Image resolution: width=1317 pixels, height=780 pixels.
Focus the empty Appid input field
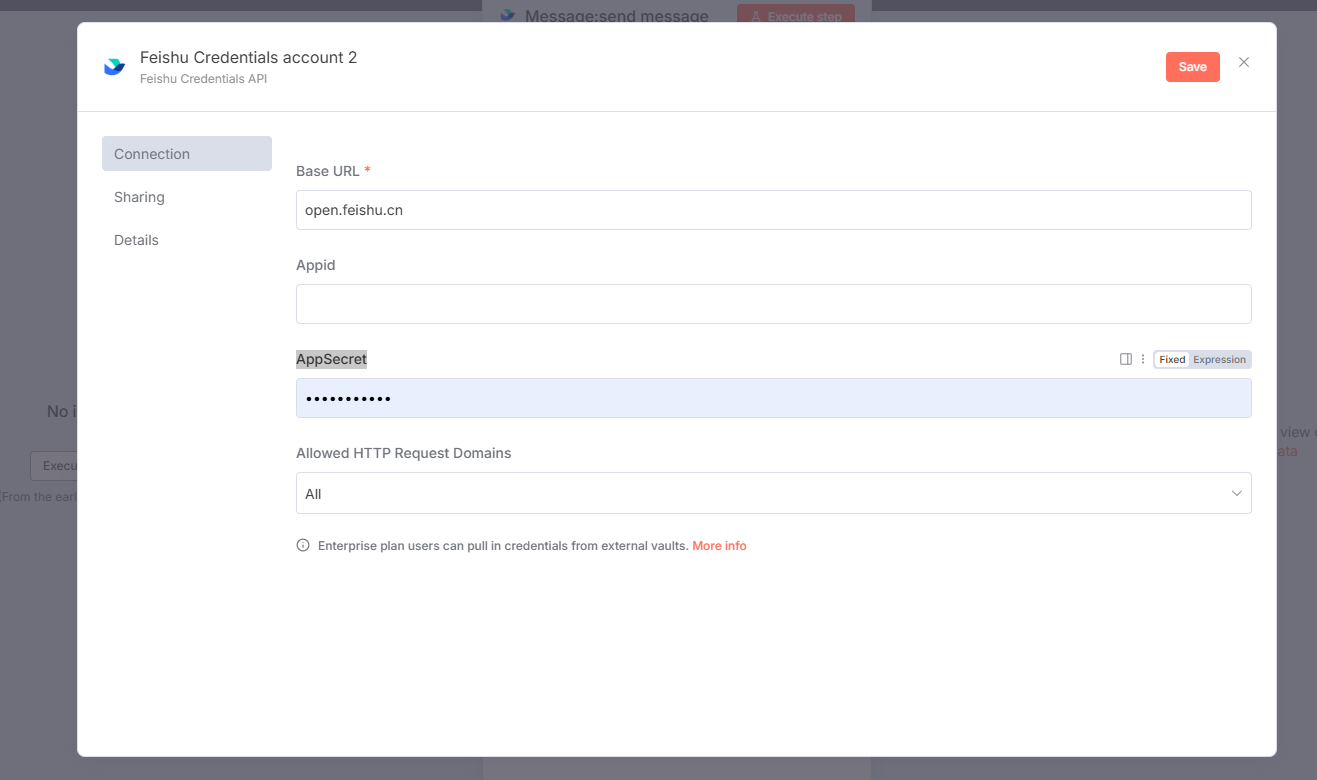click(773, 304)
